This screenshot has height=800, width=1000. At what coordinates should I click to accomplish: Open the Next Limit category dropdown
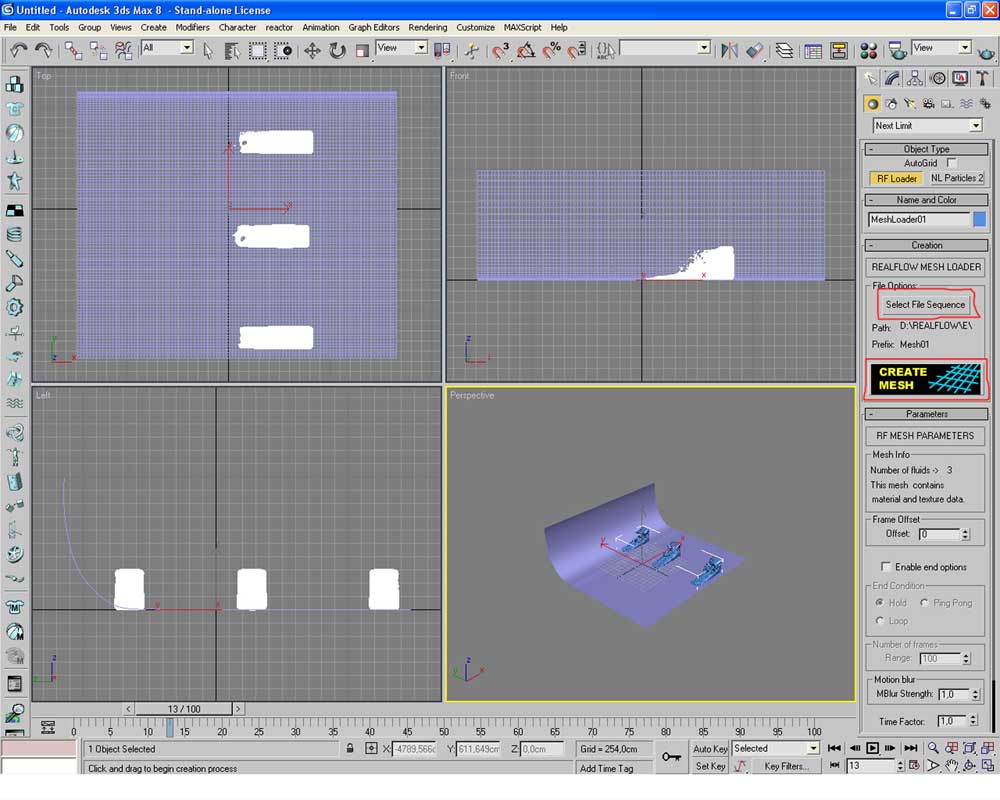[x=975, y=126]
